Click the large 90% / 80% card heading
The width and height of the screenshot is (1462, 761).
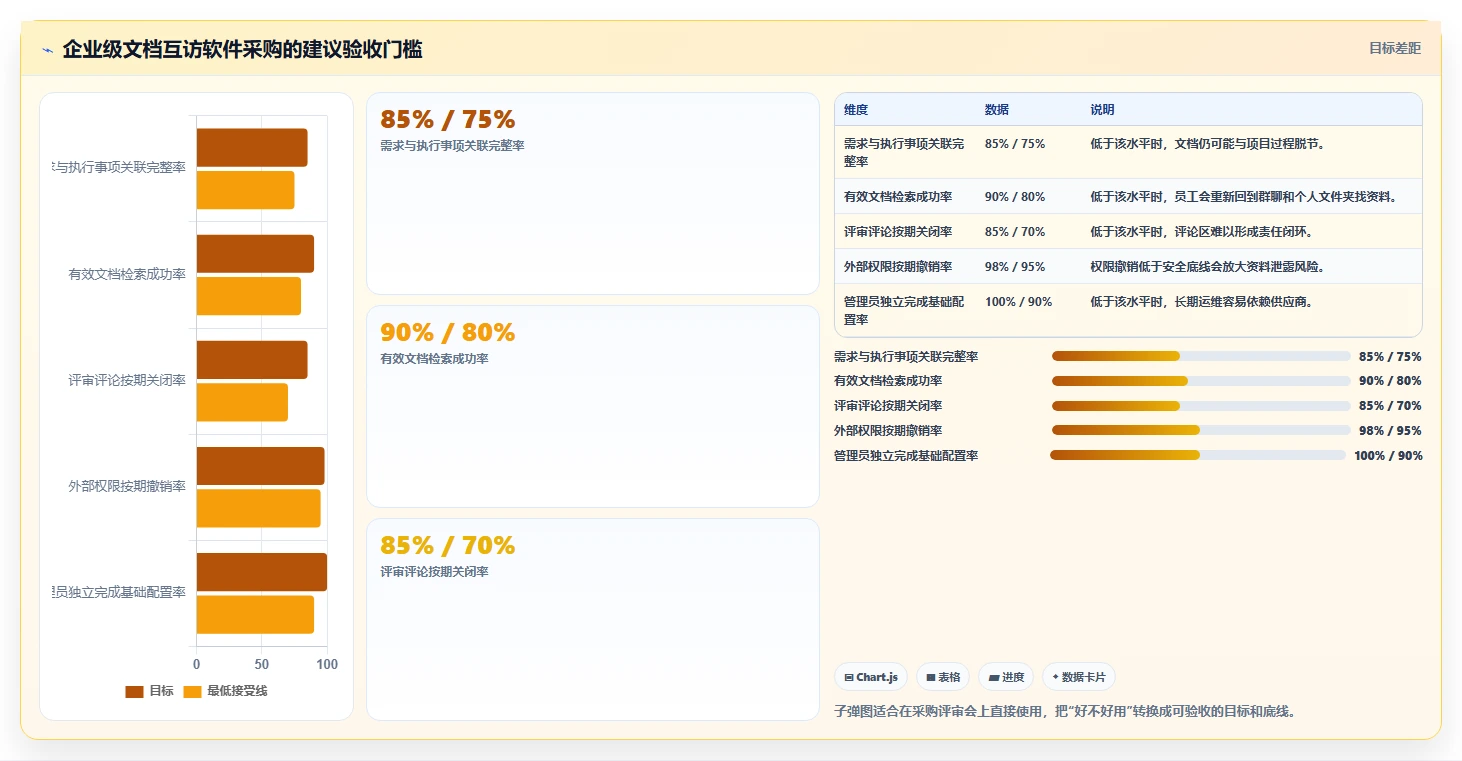(x=447, y=332)
